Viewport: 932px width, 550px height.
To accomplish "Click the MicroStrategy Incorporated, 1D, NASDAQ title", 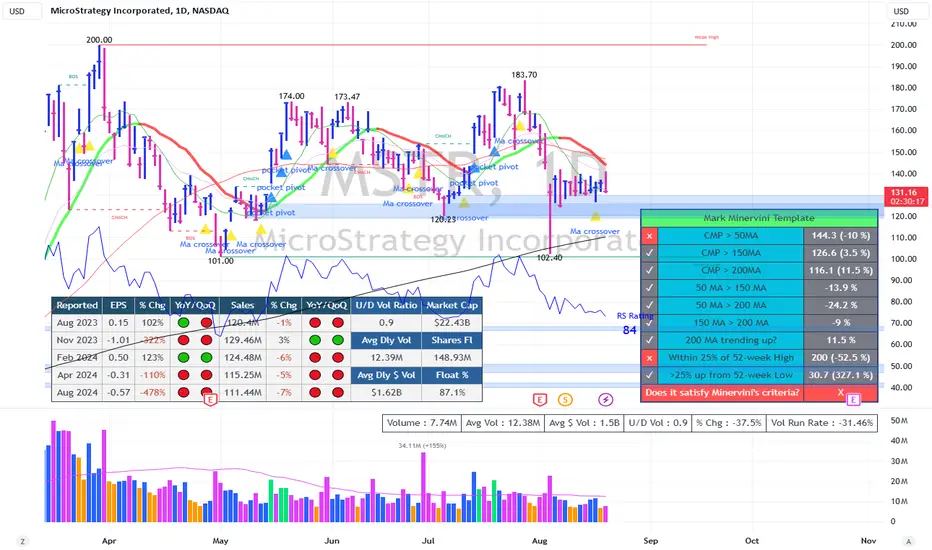I will pos(140,11).
